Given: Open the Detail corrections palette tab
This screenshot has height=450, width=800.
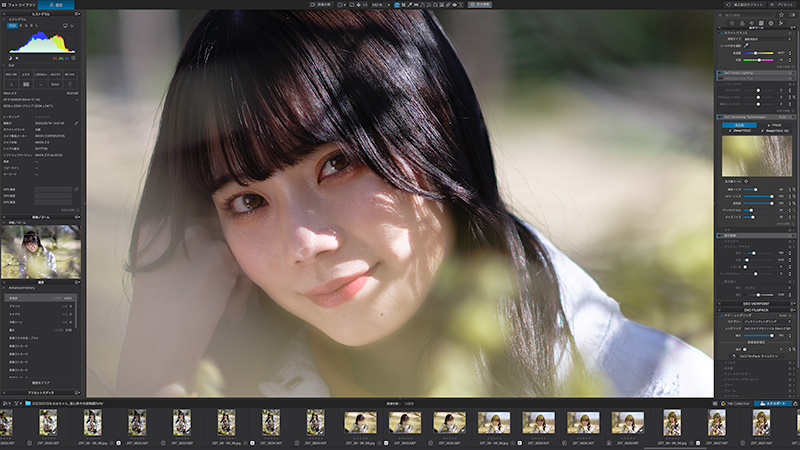Looking at the screenshot, I should click(x=752, y=23).
